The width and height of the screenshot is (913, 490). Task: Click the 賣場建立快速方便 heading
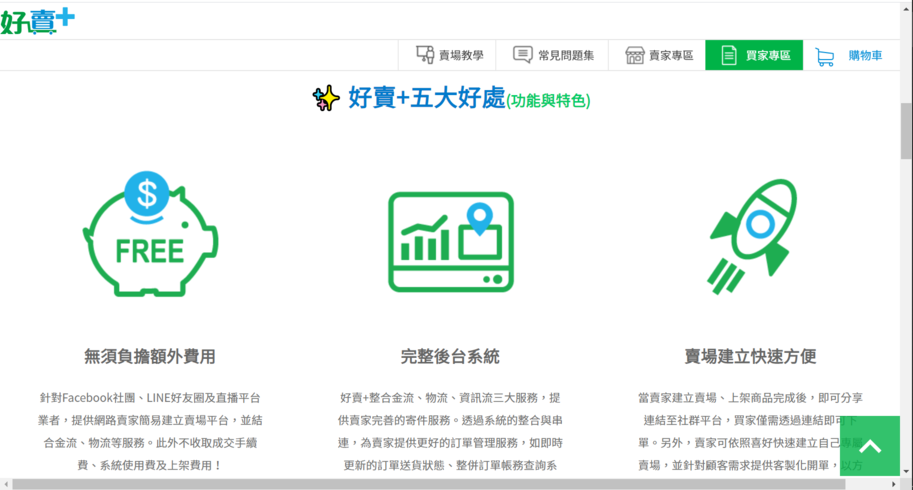pos(750,356)
